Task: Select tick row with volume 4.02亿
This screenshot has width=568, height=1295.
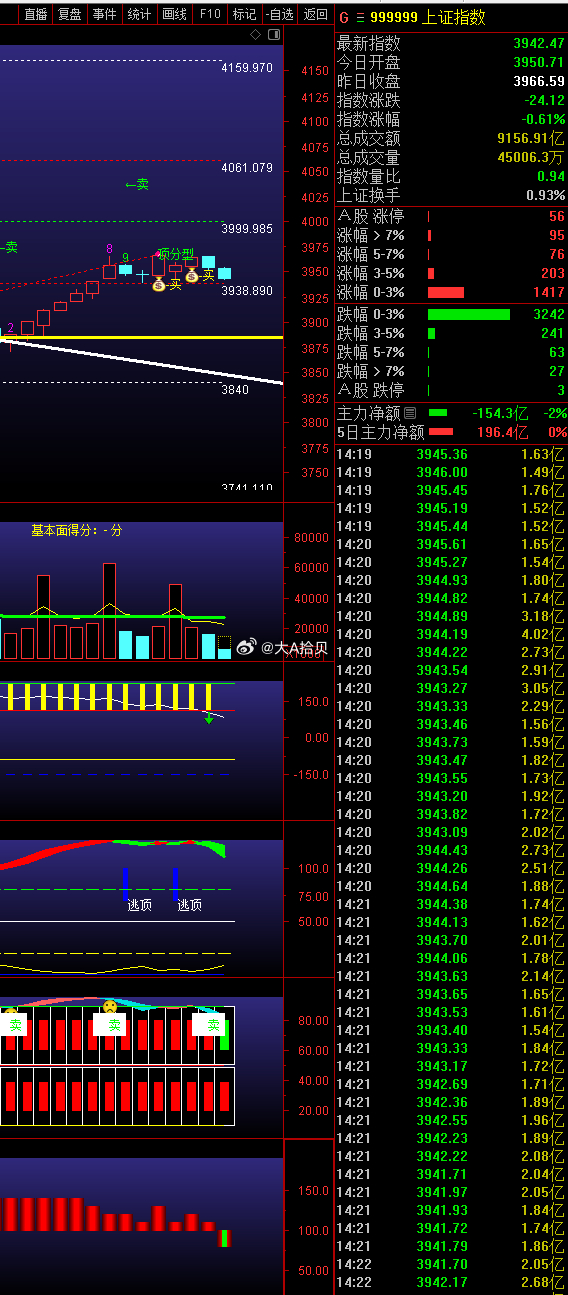Action: (451, 634)
